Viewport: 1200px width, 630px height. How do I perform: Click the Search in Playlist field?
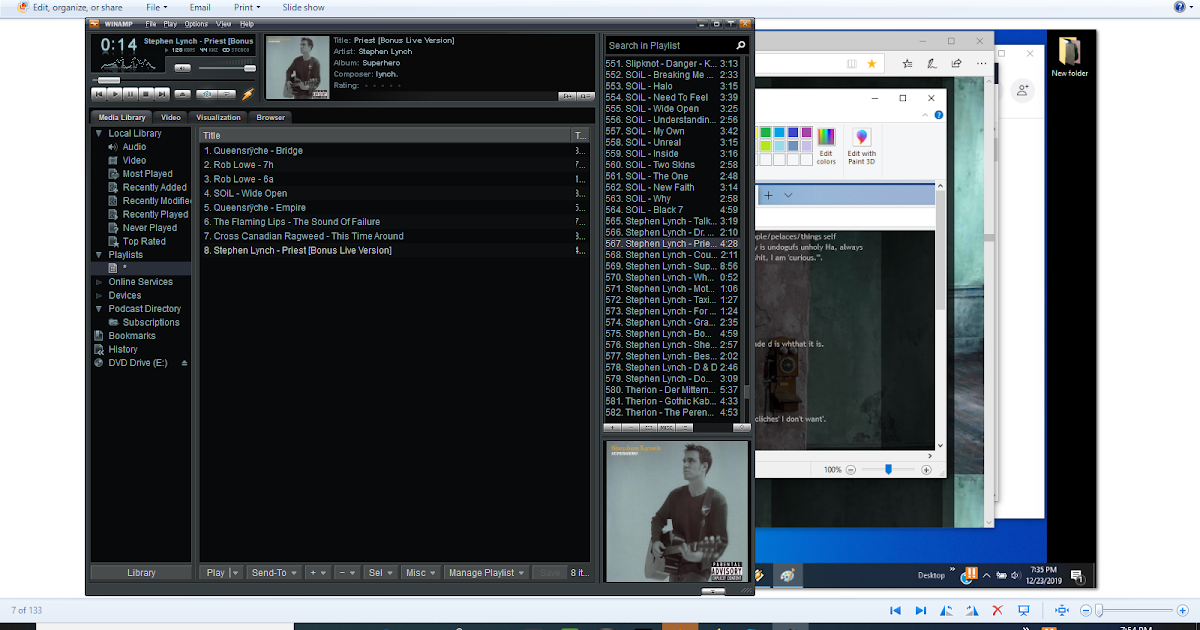point(669,45)
